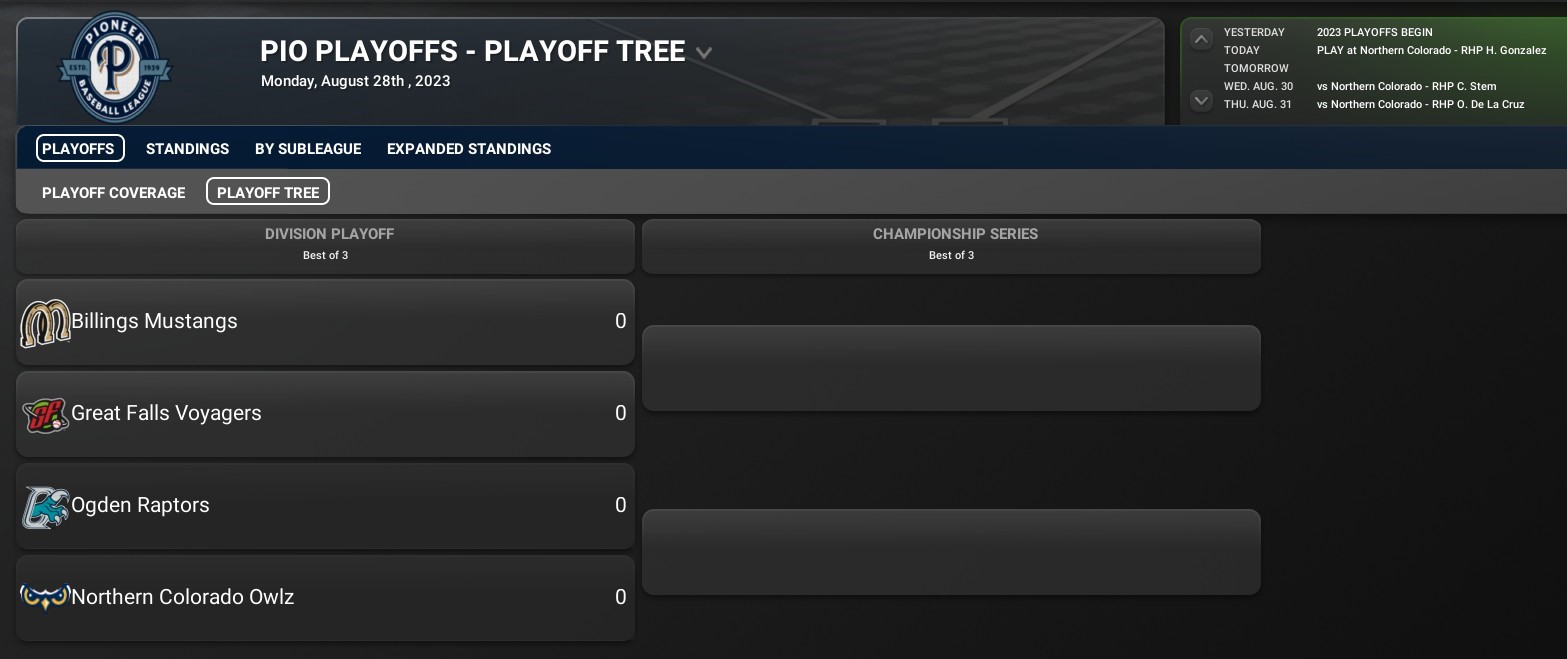1567x659 pixels.
Task: Click the Northern Colorado Owlz logo
Action: tap(45, 597)
